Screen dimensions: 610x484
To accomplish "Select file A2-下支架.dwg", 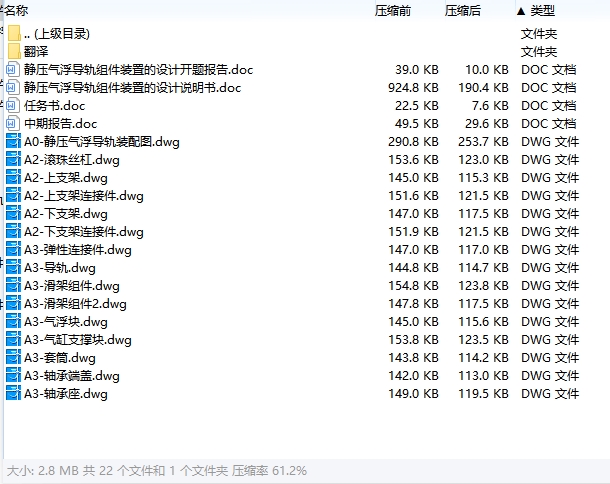I will click(66, 214).
